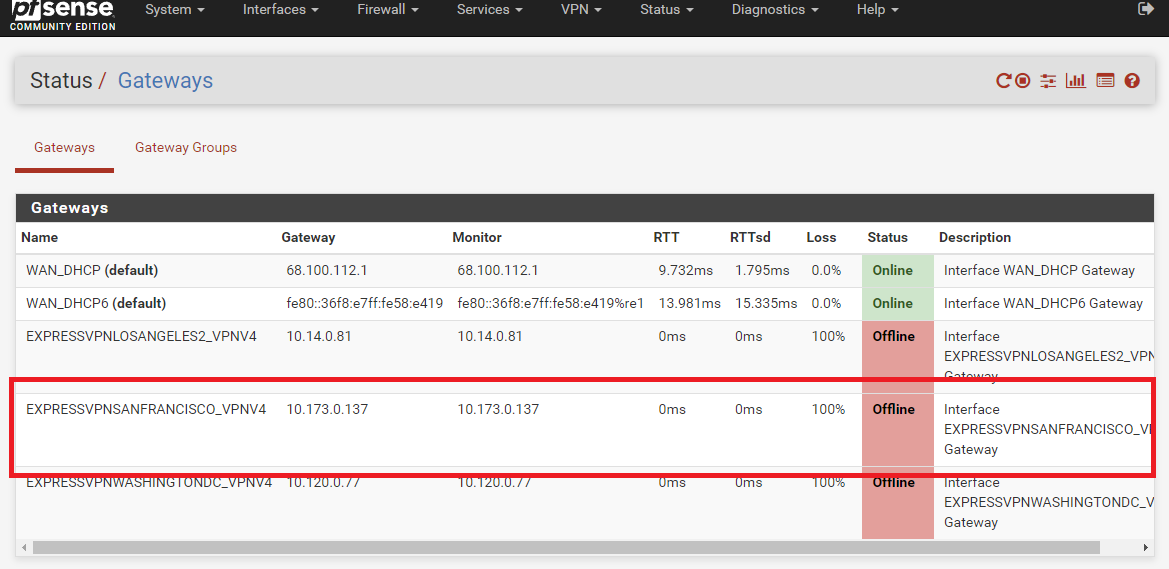Click the Monitor column header
Screen dimensions: 1169x569
pos(477,237)
